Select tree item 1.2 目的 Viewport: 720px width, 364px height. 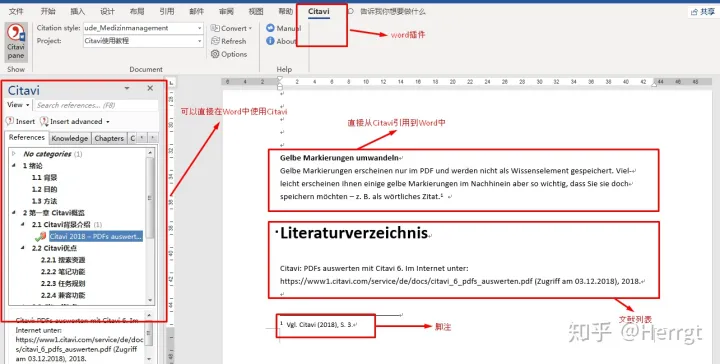point(45,189)
